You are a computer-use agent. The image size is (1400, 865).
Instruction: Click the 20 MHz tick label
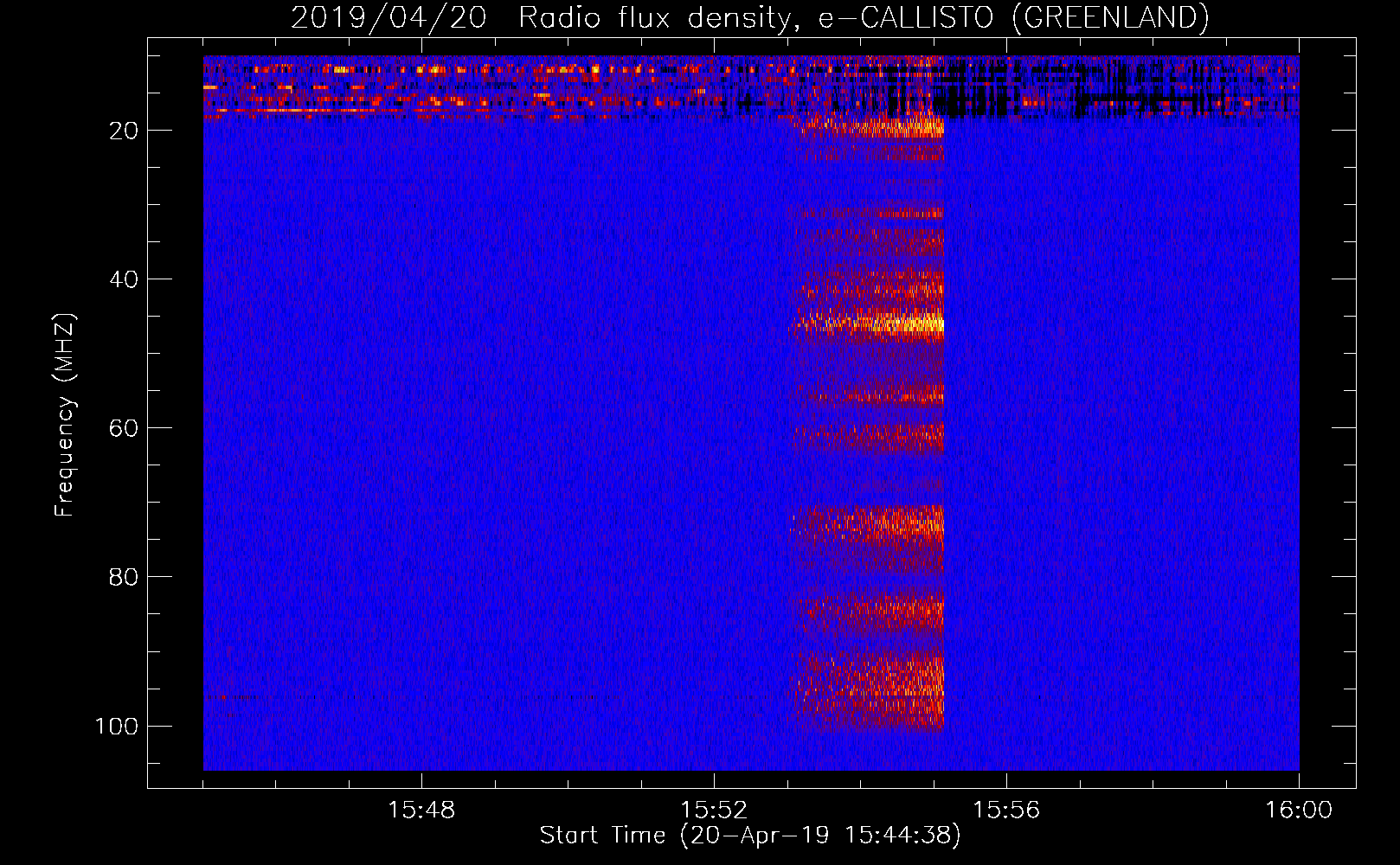point(124,131)
